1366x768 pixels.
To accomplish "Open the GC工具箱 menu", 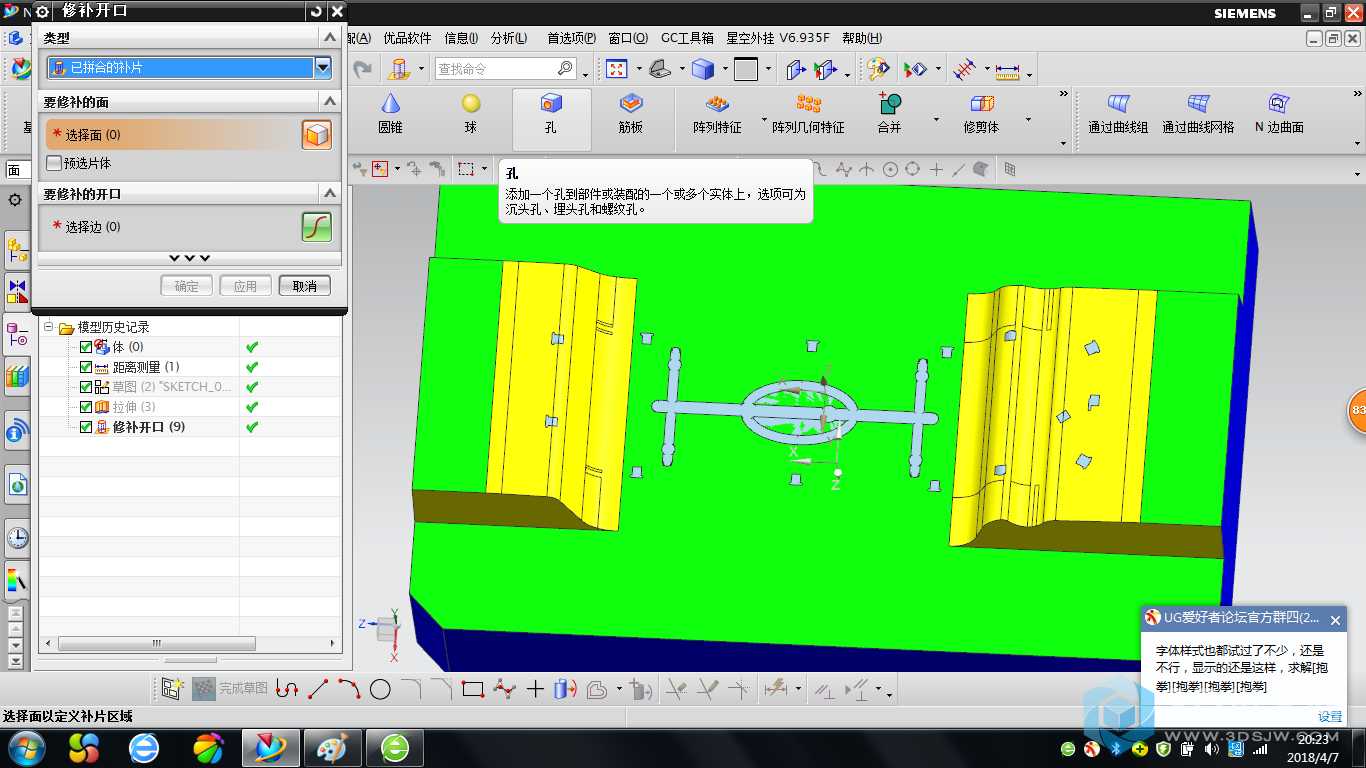I will click(x=687, y=38).
